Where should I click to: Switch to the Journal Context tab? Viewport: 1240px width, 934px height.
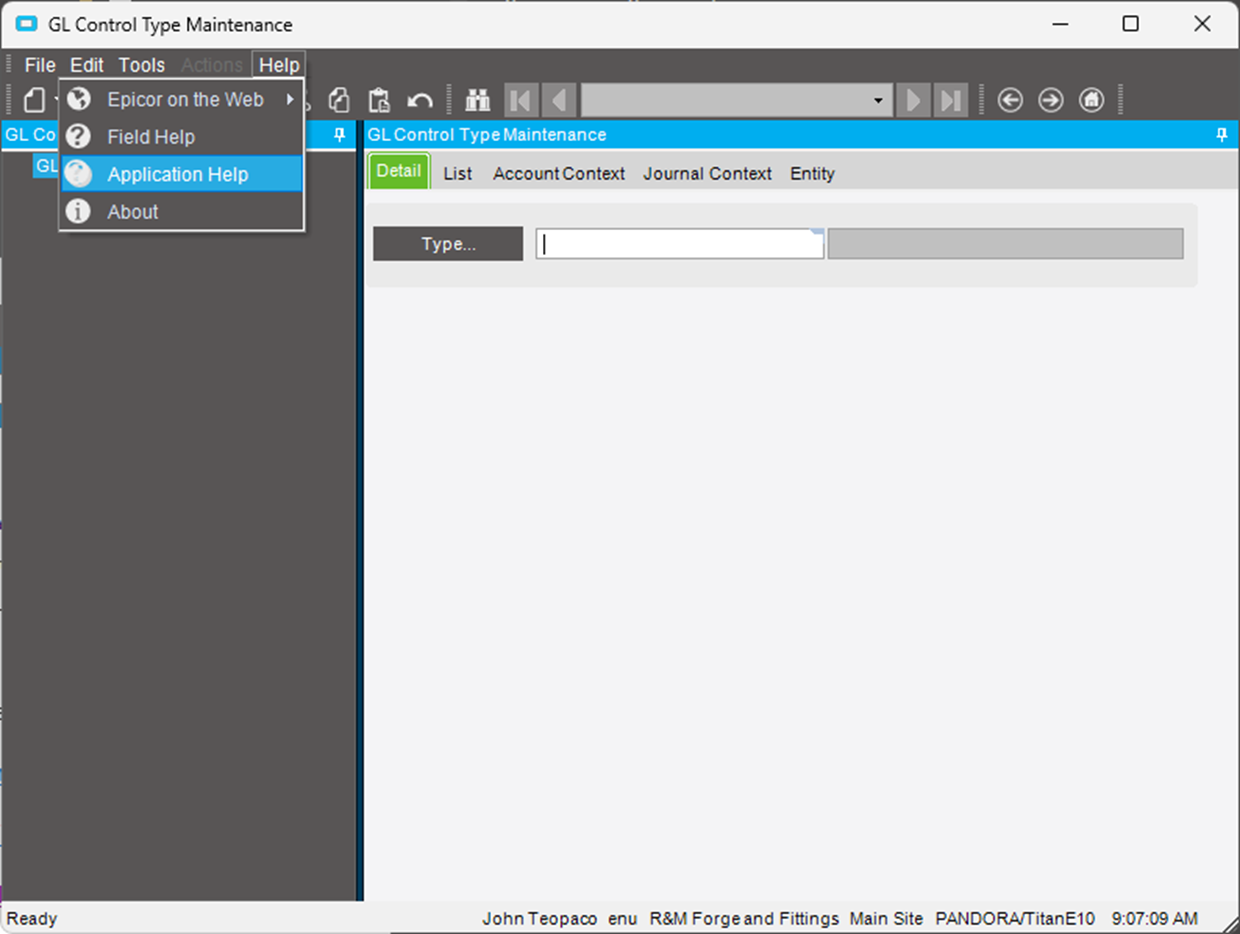click(708, 174)
